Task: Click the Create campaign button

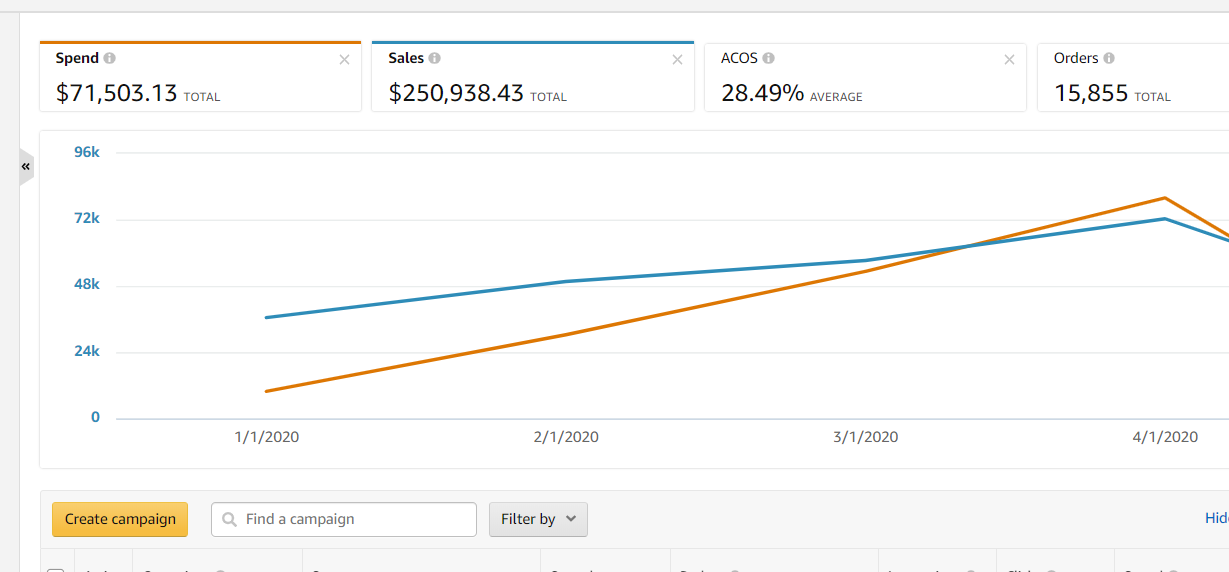Action: point(120,519)
